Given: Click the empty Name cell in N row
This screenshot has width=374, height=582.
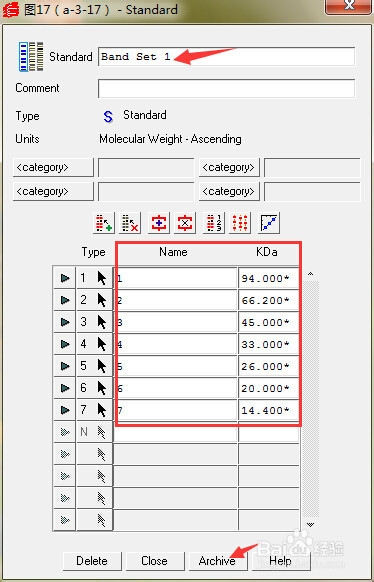Looking at the screenshot, I should pyautogui.click(x=175, y=432).
